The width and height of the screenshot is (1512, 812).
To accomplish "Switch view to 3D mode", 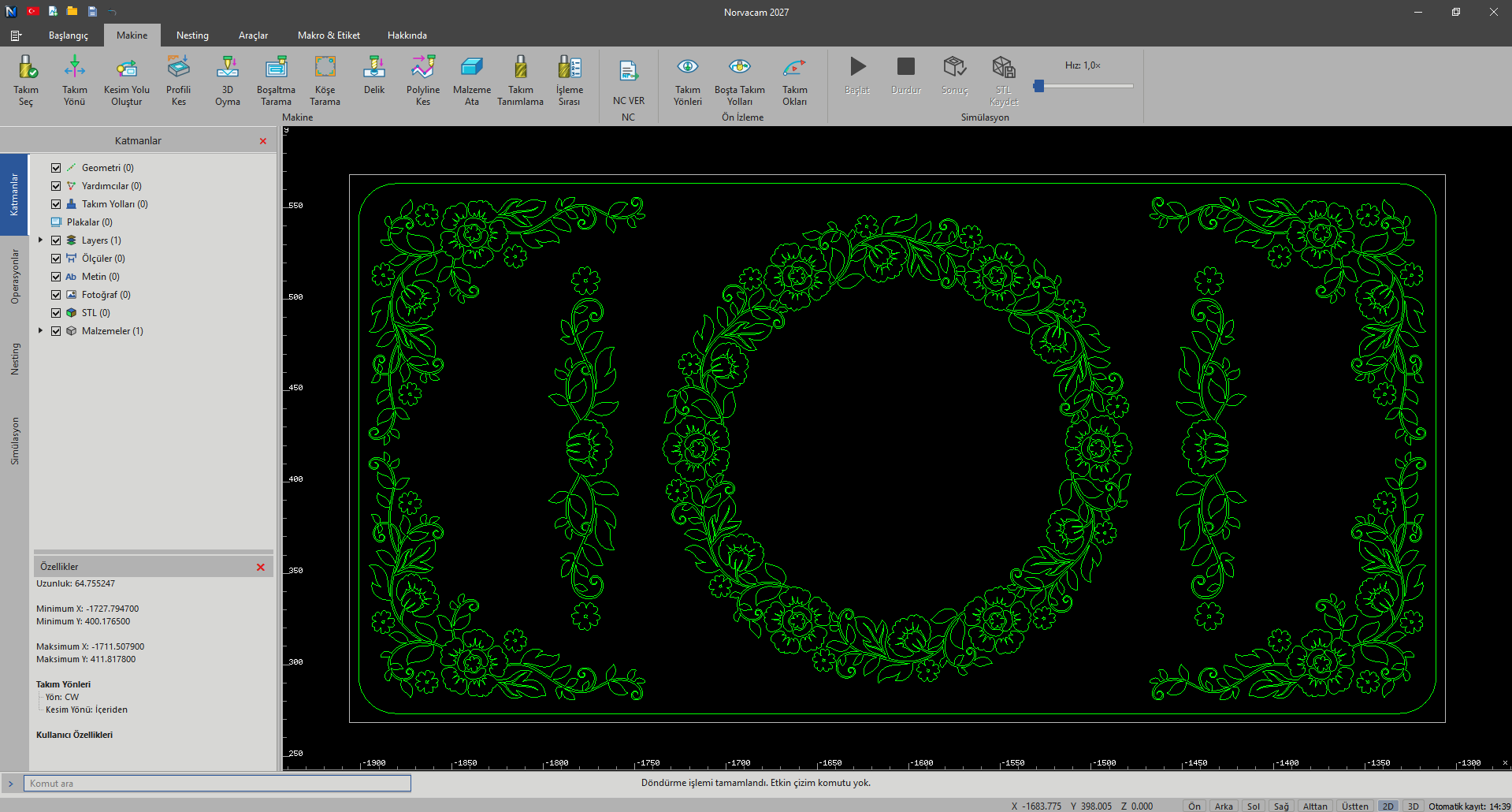I will (x=1414, y=806).
